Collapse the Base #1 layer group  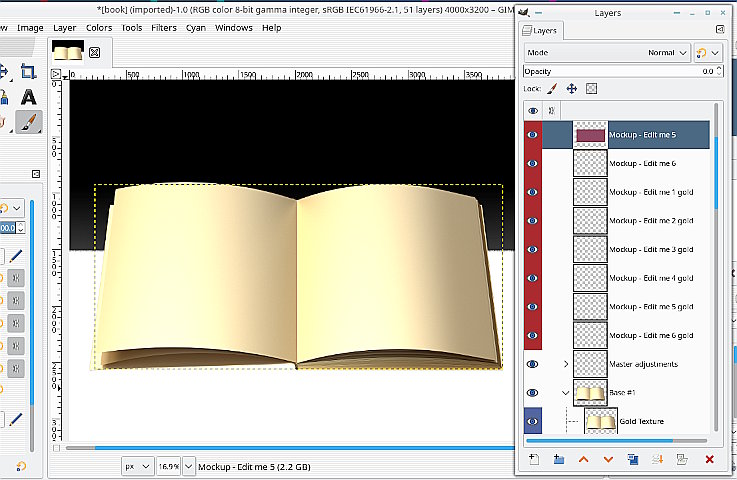(566, 393)
